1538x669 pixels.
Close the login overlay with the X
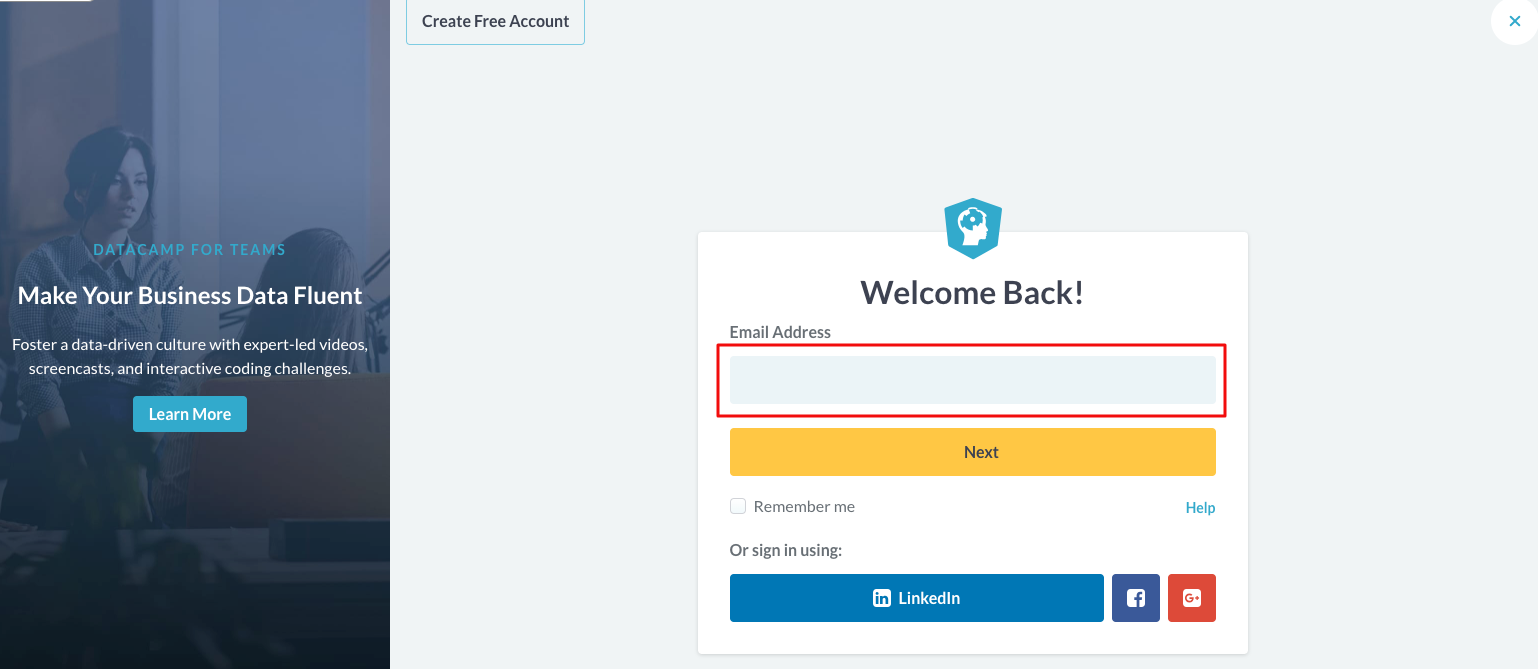click(x=1514, y=21)
